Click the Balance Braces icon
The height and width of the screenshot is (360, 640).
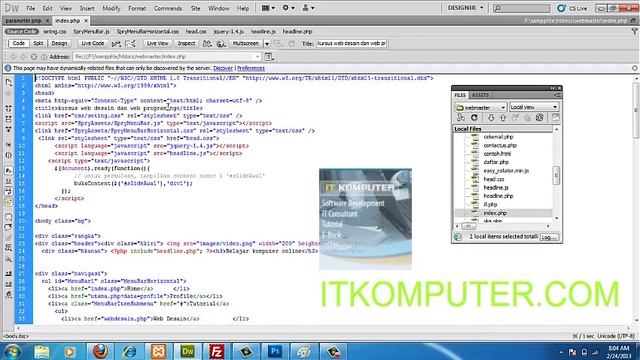(x=9, y=155)
